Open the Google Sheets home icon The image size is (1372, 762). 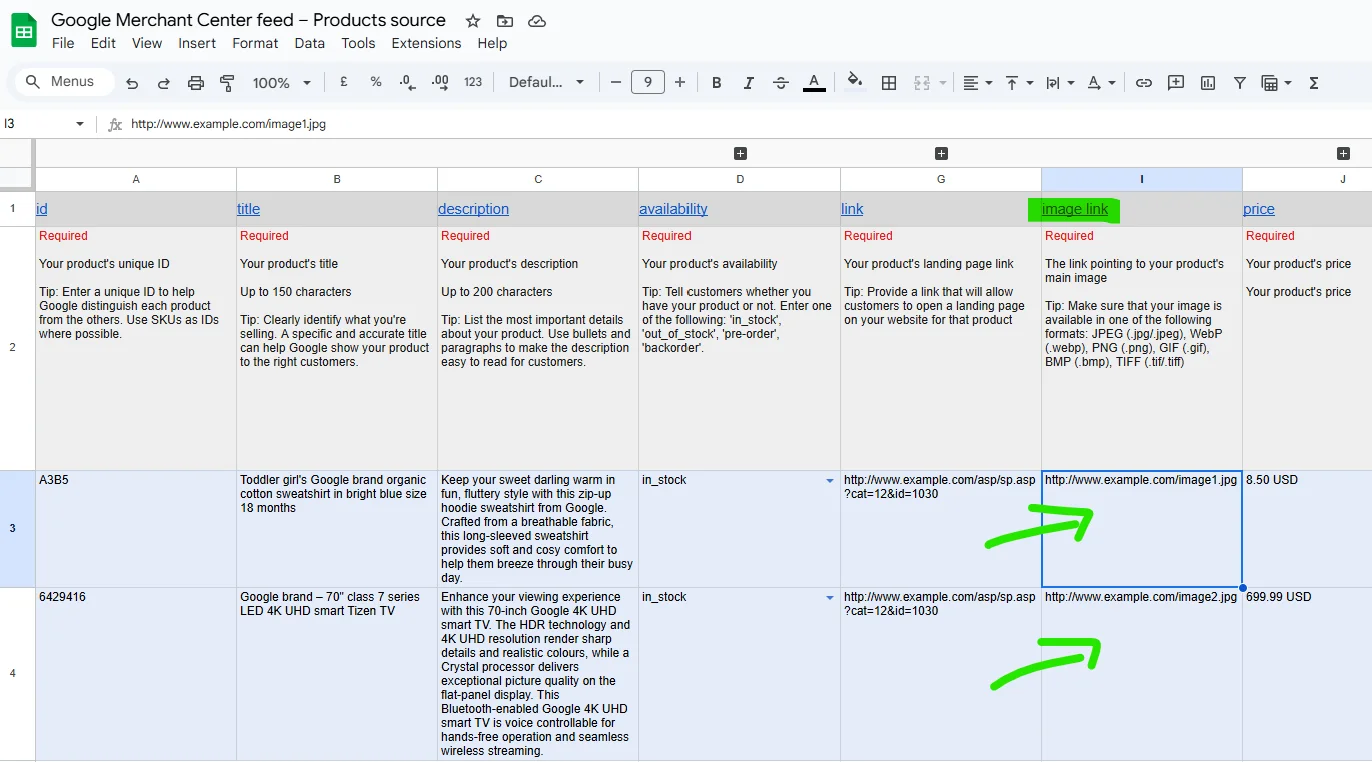pos(24,31)
